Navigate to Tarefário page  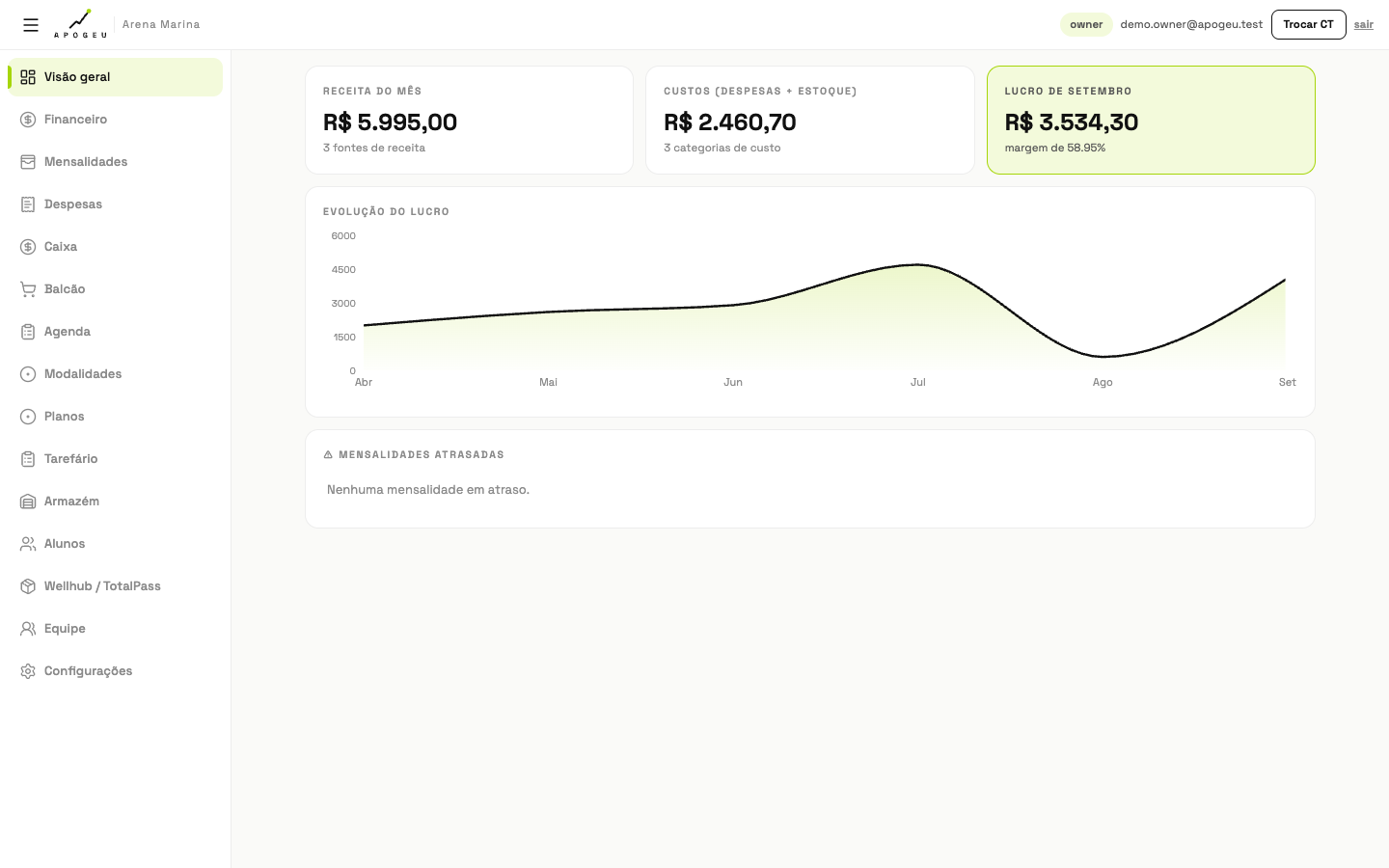pos(116,459)
